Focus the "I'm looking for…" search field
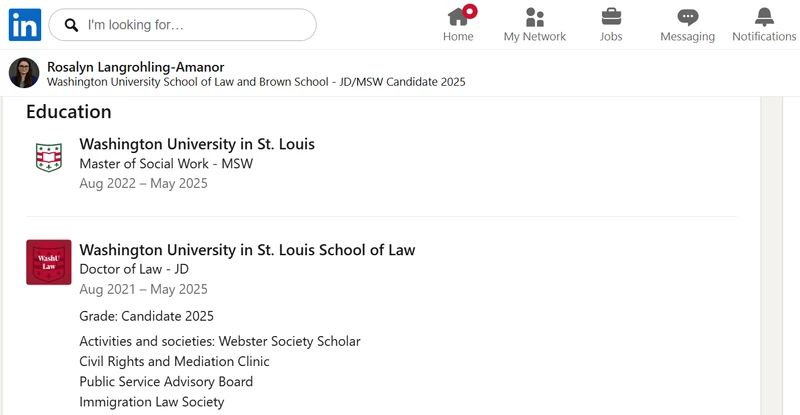Image resolution: width=800 pixels, height=415 pixels. pos(182,25)
